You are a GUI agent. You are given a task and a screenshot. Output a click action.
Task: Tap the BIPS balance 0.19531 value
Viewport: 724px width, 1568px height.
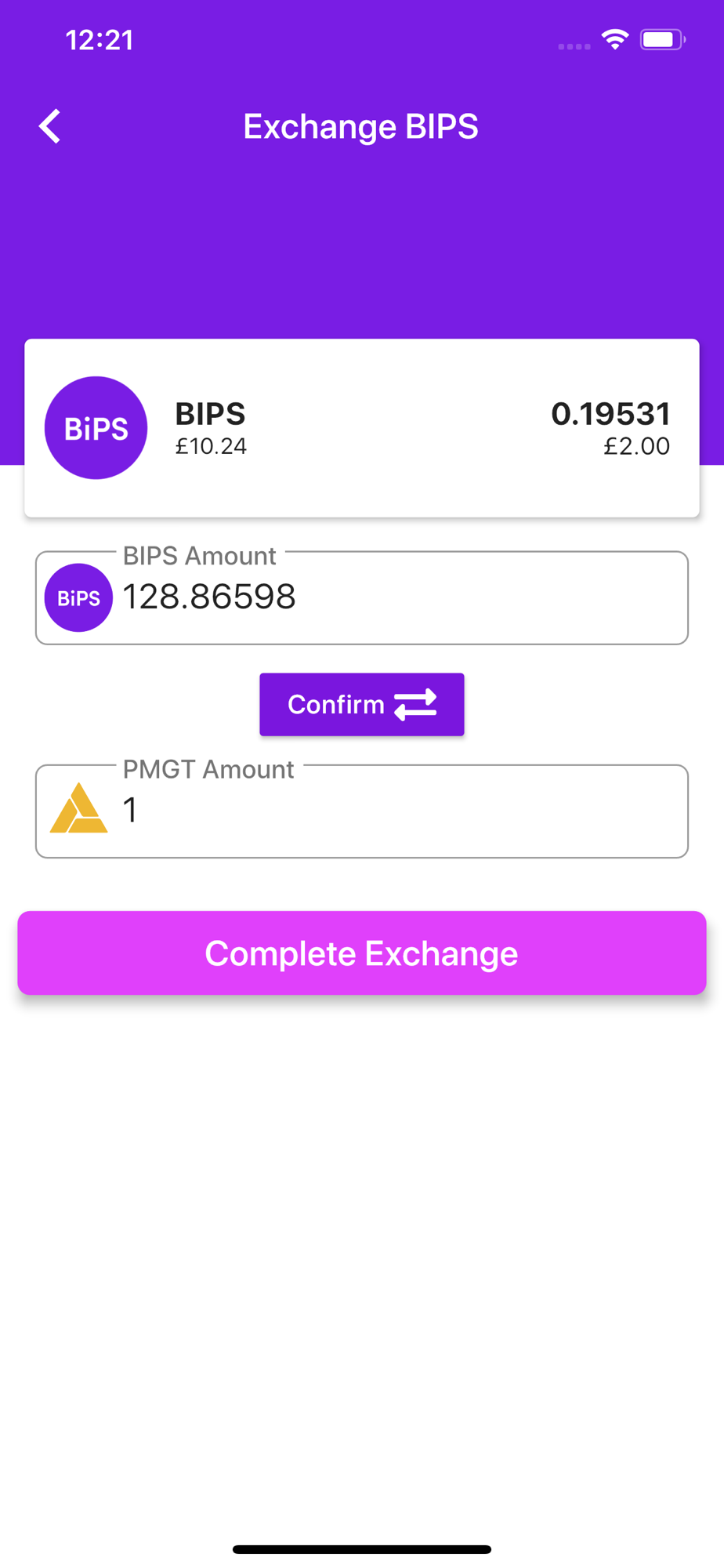[610, 413]
